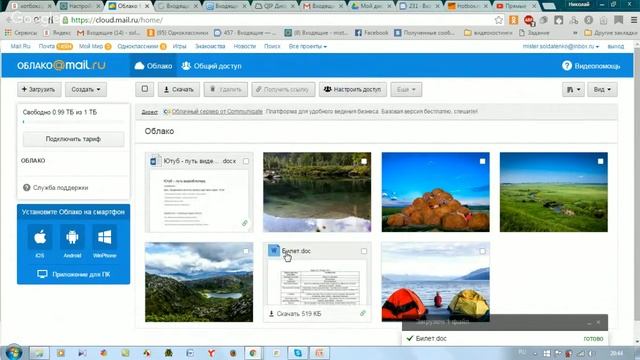Check the orange haystack photo checkbox
This screenshot has height=360, width=640.
(482, 161)
